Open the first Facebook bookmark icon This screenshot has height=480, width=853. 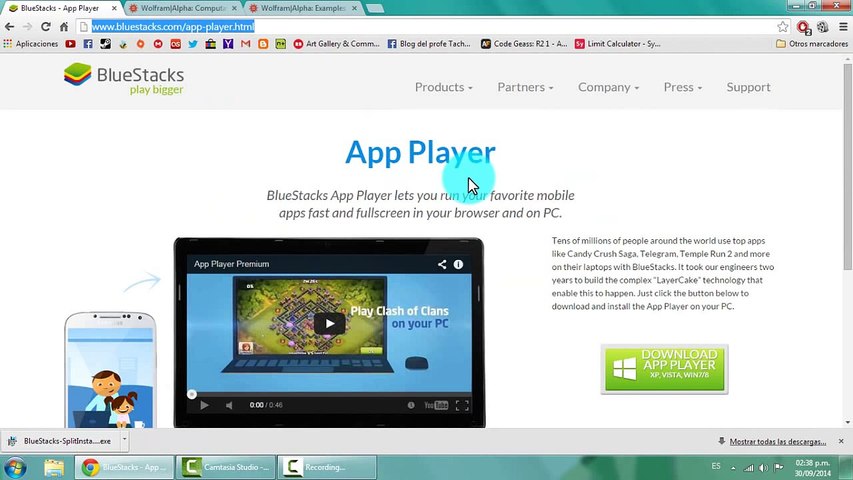[x=88, y=44]
